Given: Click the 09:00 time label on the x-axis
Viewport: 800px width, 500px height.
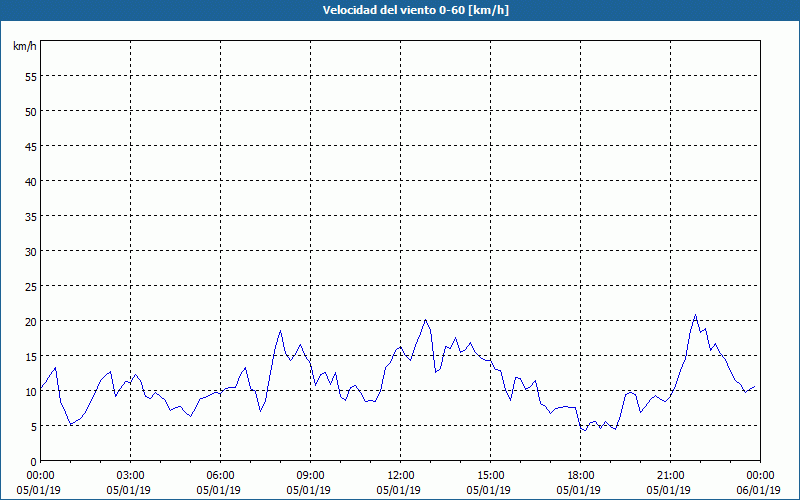Looking at the screenshot, I should pos(310,476).
